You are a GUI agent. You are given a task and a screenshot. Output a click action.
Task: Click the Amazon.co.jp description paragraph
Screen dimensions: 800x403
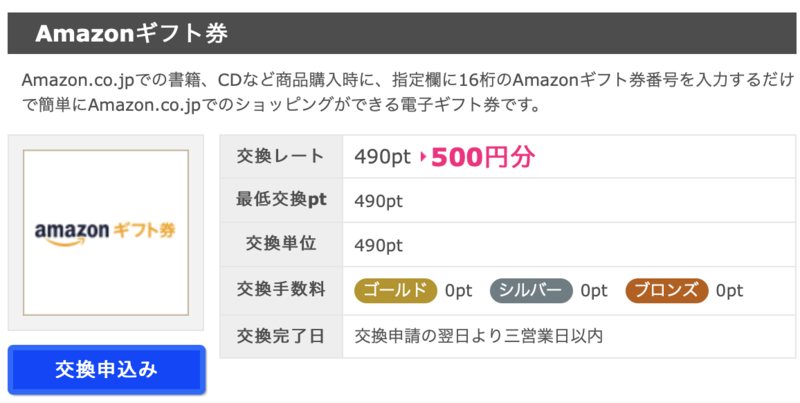click(408, 93)
